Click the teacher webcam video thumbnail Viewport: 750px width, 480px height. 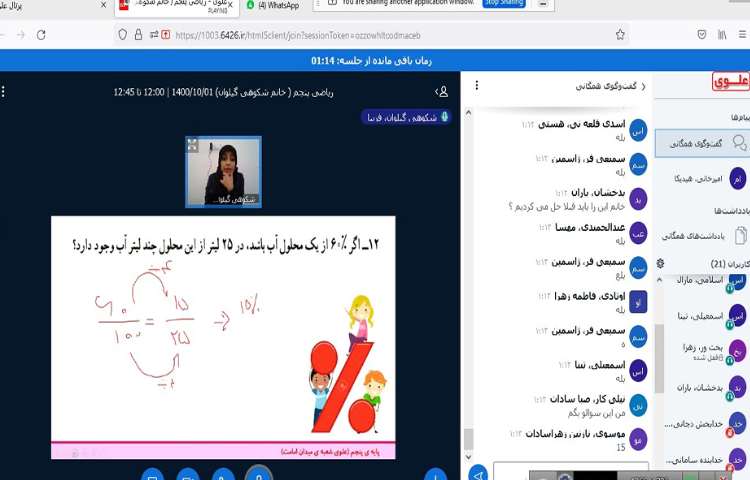click(x=223, y=172)
